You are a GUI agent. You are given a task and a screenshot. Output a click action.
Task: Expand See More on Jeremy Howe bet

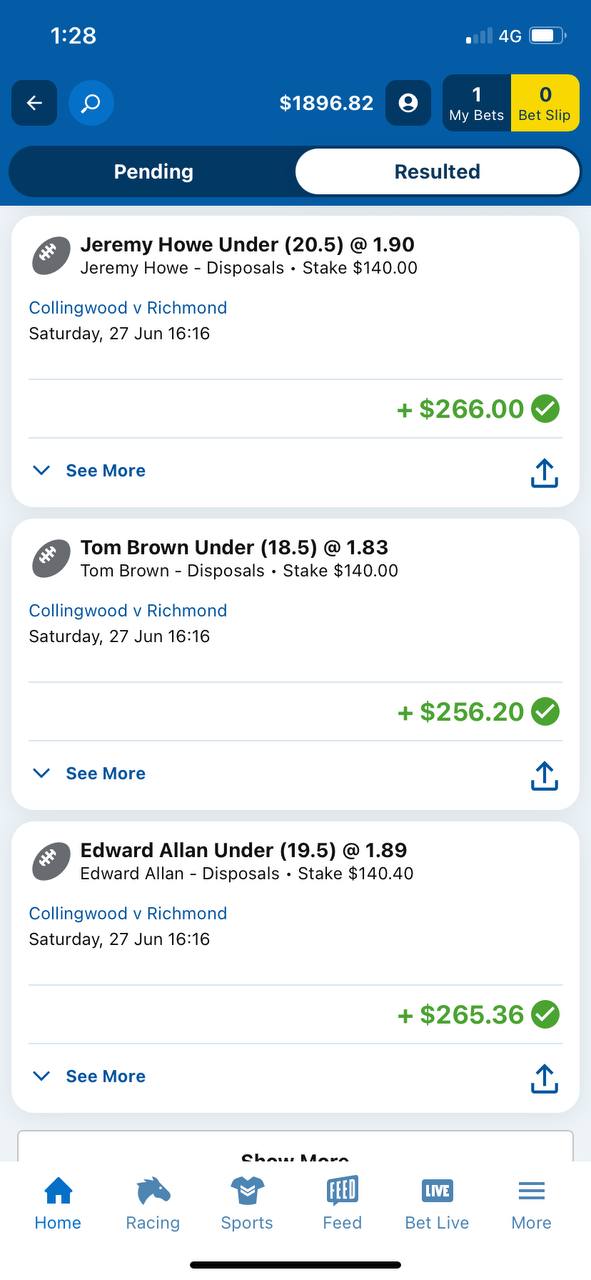coord(89,470)
